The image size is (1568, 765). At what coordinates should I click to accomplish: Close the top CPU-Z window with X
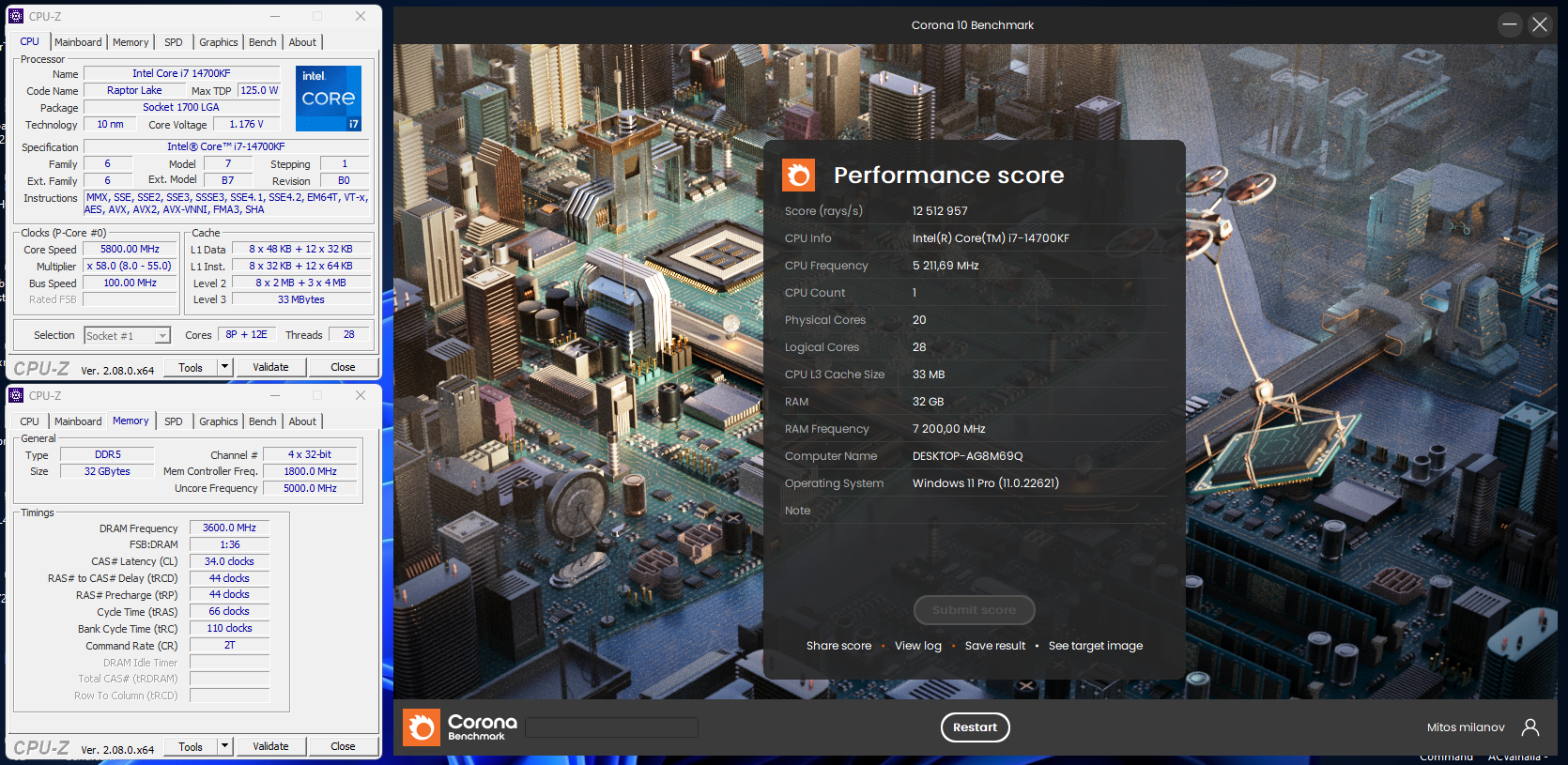361,16
